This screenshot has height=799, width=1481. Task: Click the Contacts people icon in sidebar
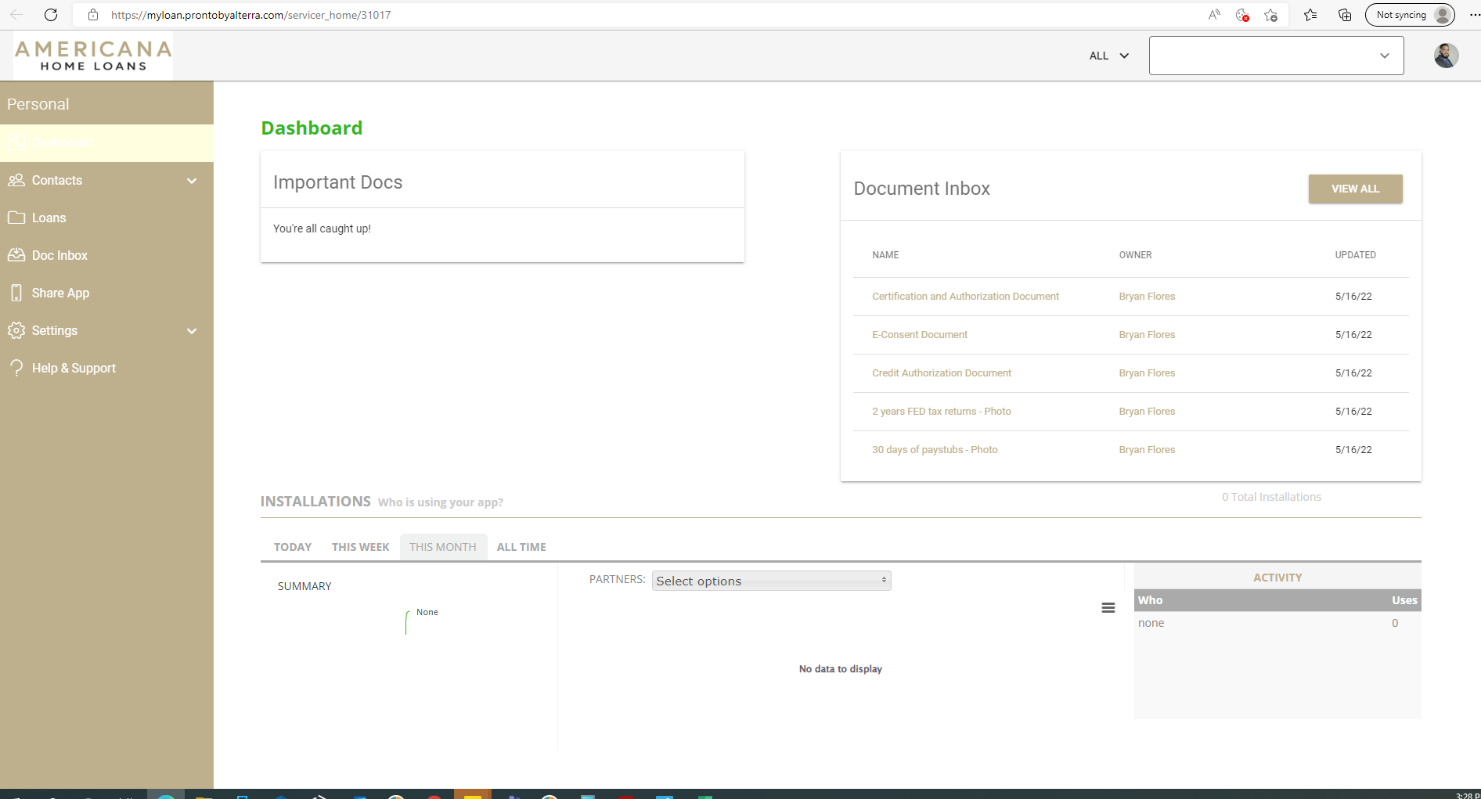pyautogui.click(x=16, y=181)
